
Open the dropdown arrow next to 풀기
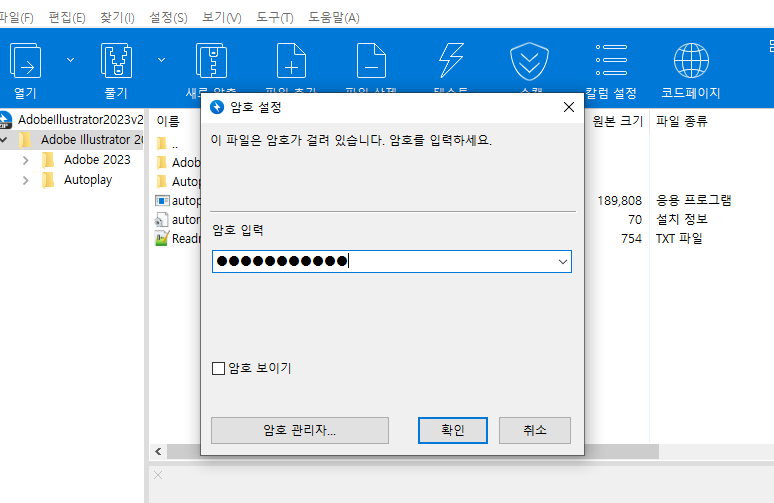[x=161, y=60]
